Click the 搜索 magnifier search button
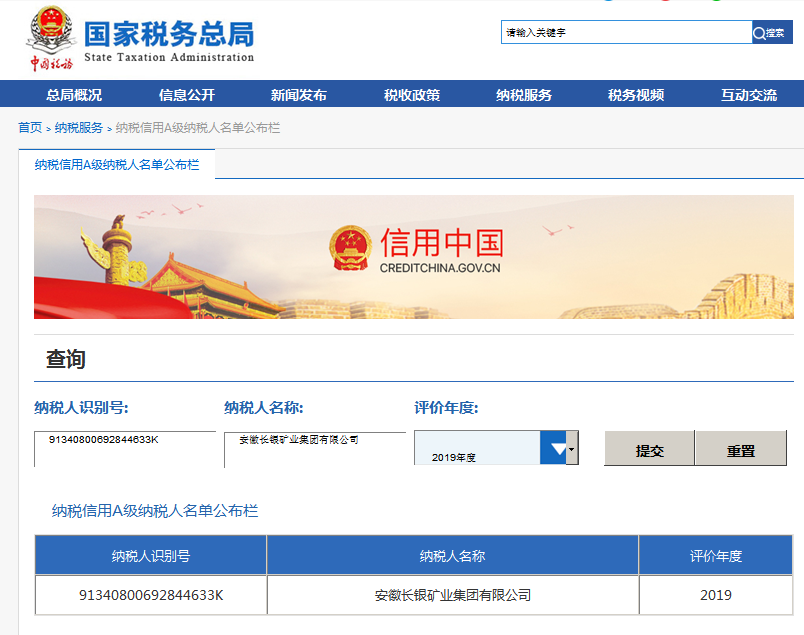The image size is (804, 635). (x=772, y=32)
